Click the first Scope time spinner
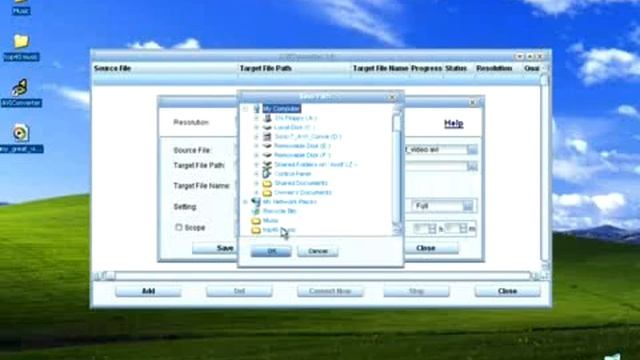The image size is (640, 360). [x=432, y=229]
